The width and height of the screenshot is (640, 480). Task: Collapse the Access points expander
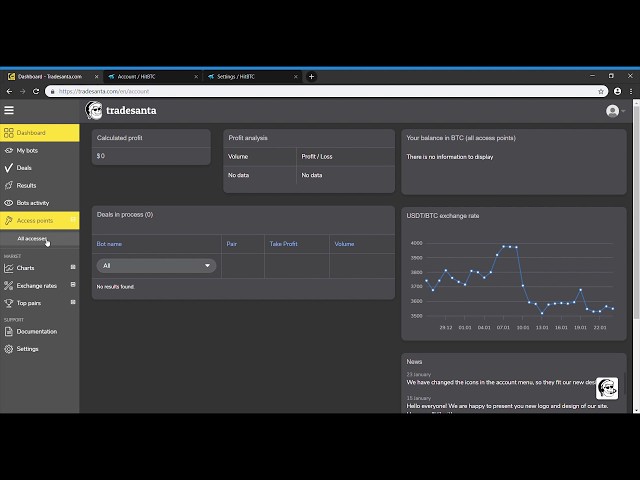tap(73, 220)
